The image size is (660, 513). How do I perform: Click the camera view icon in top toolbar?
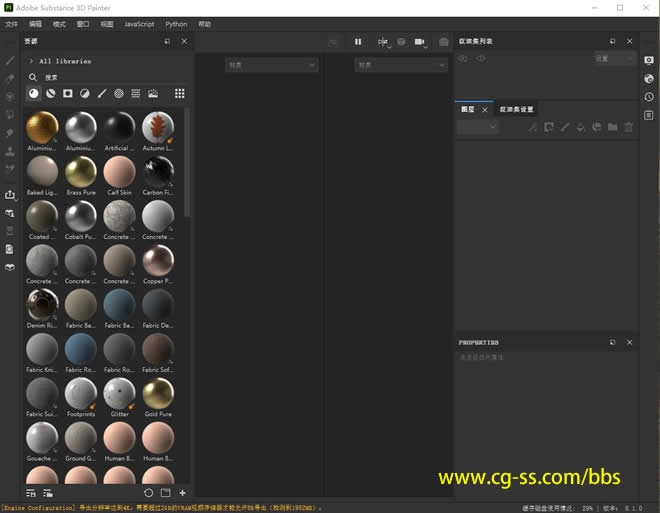click(421, 42)
